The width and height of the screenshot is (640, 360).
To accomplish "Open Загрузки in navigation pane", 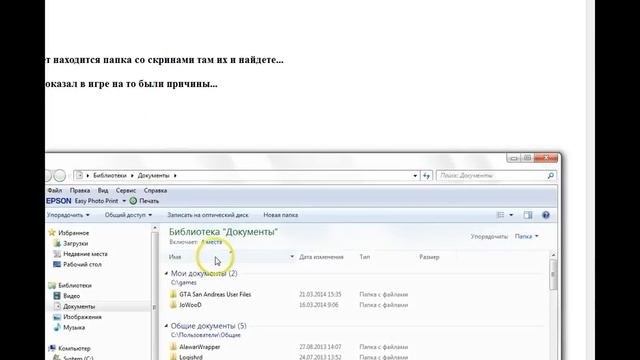I will 76,243.
